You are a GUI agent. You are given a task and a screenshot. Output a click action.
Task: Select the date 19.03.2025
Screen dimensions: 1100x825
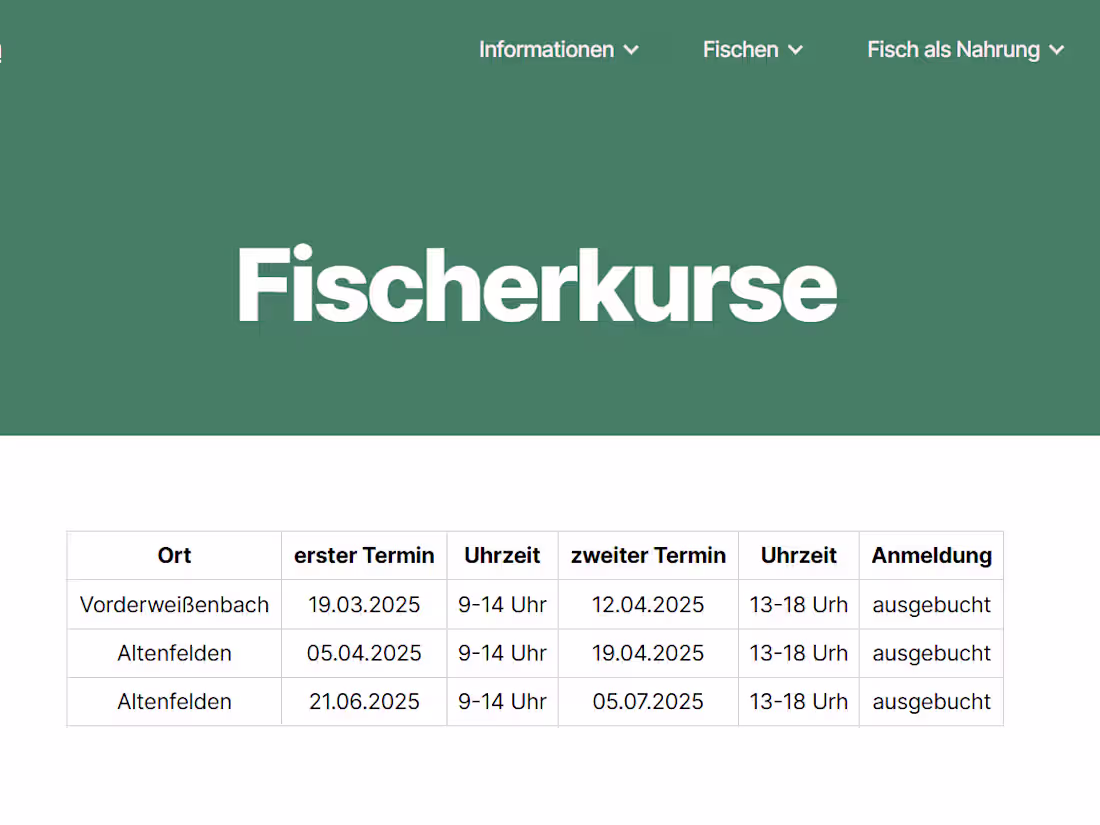pos(364,605)
